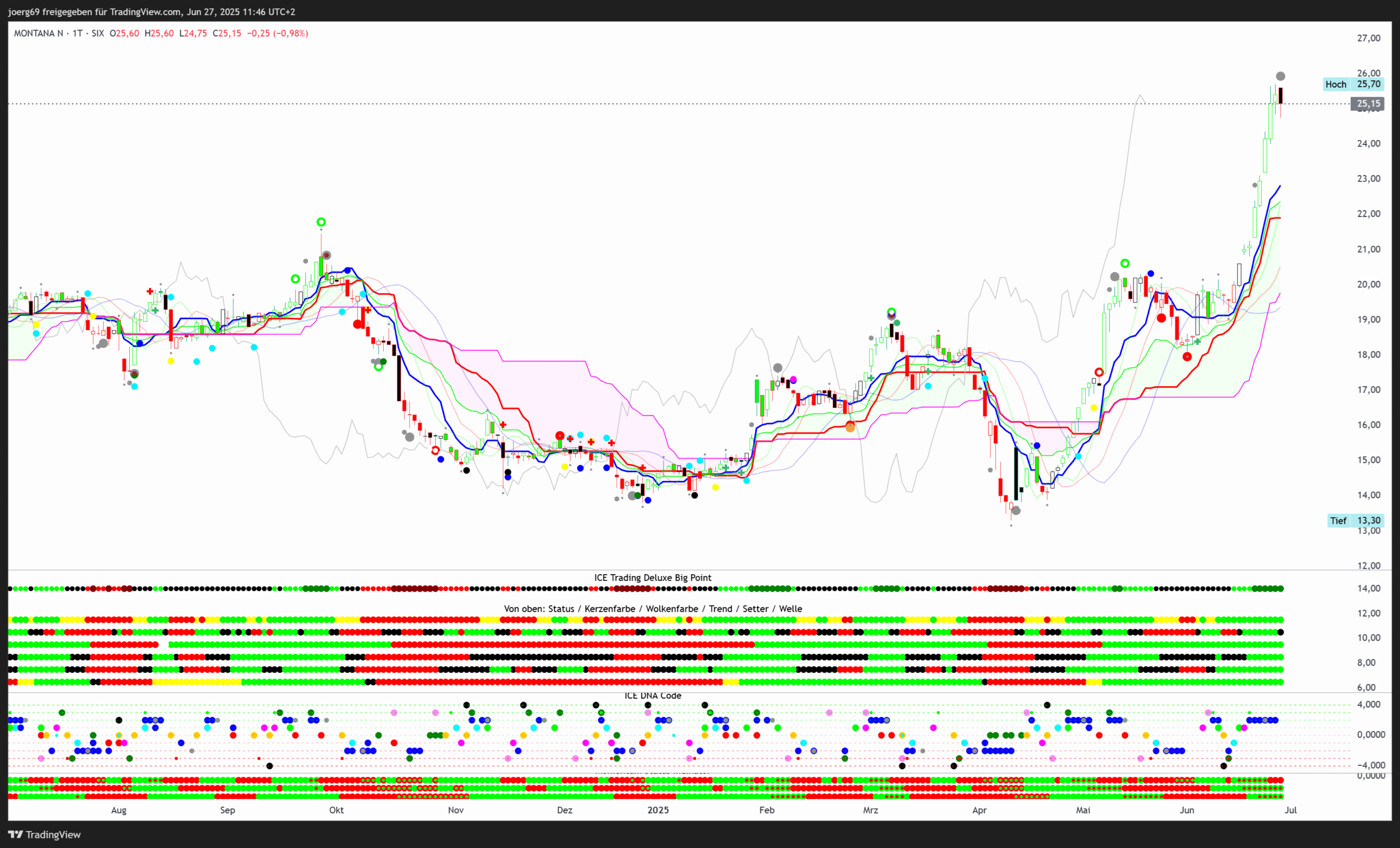Select the ICE DNA Code indicator title
Image resolution: width=1400 pixels, height=848 pixels.
click(652, 696)
